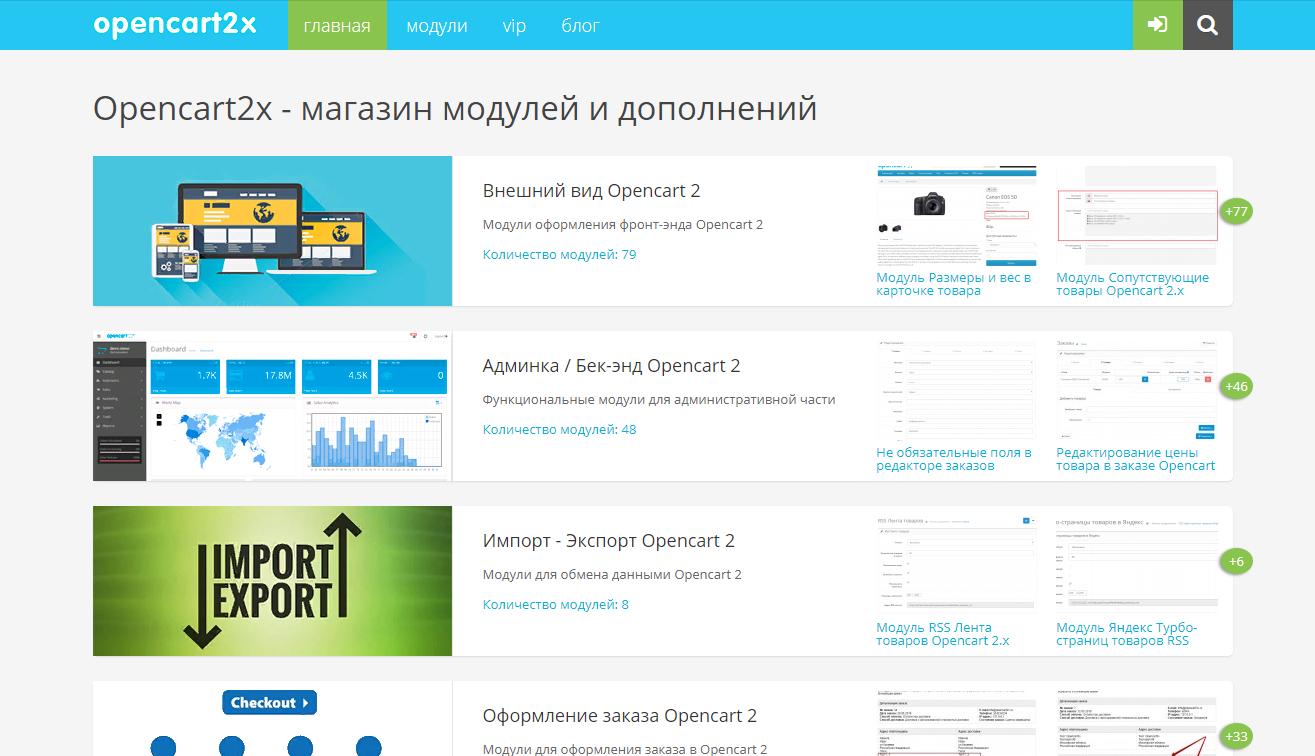Viewport: 1315px width, 756px height.
Task: Click Редактирование цены товара в заказе link
Action: tap(1136, 459)
